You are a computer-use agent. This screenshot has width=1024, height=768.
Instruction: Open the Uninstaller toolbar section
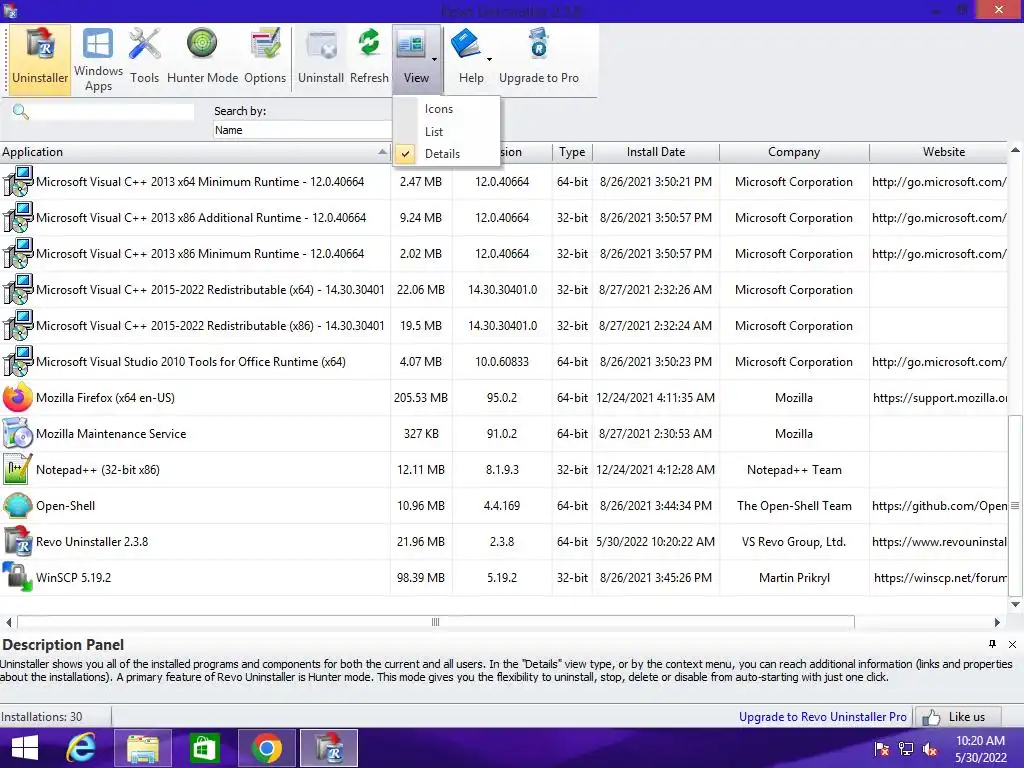(x=40, y=60)
